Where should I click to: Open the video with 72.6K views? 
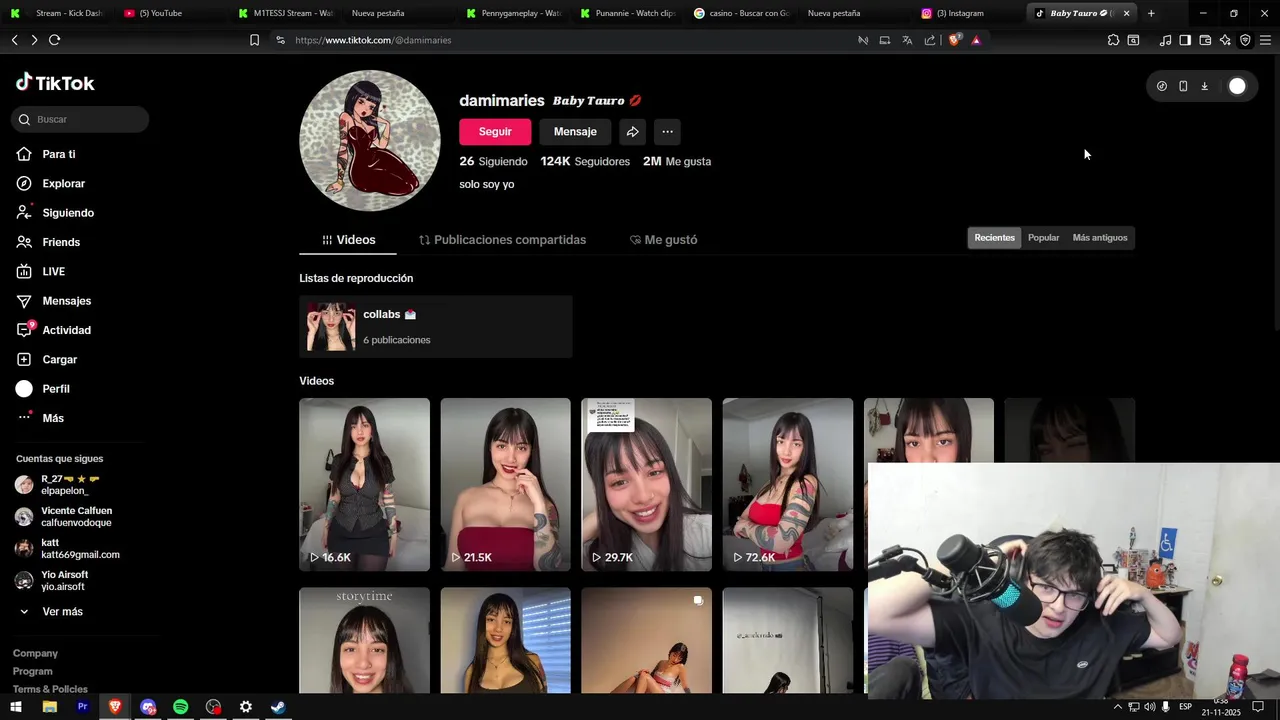[788, 484]
